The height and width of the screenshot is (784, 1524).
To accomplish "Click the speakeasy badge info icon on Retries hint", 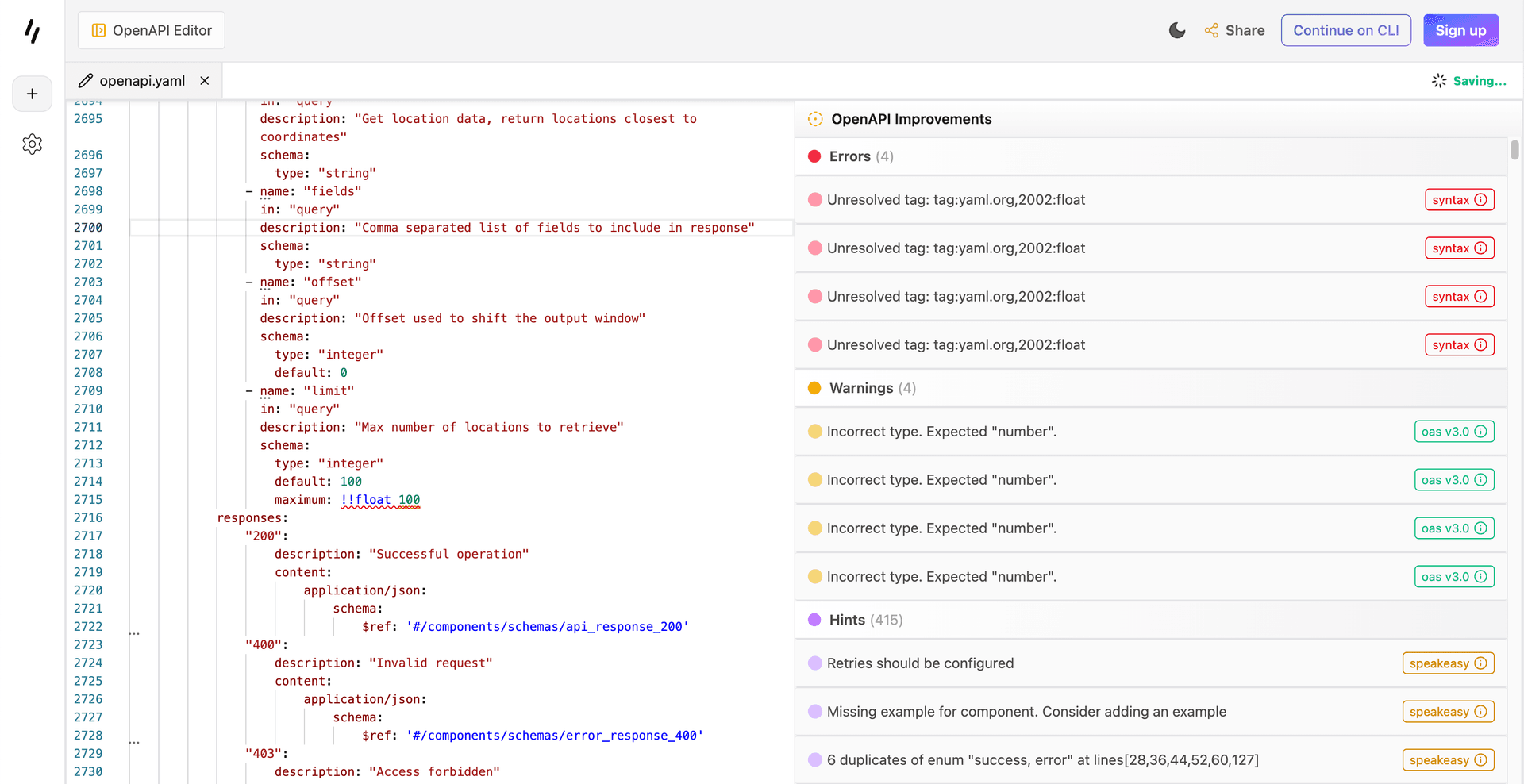I will pyautogui.click(x=1480, y=663).
